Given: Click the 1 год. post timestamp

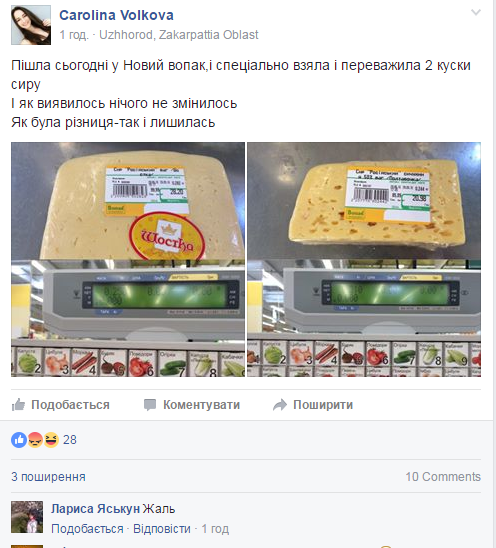Looking at the screenshot, I should [74, 35].
